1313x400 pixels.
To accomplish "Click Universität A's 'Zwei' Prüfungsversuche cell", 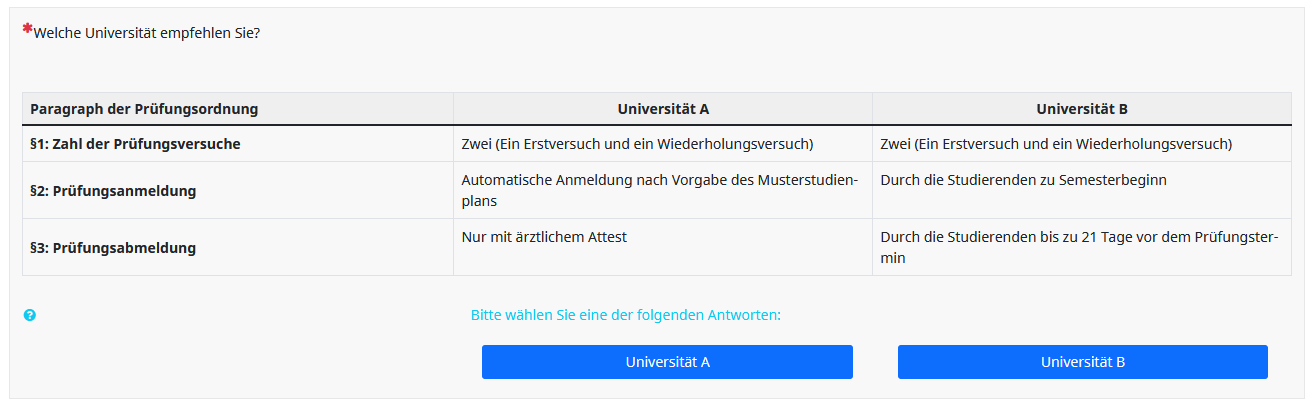I will point(637,144).
